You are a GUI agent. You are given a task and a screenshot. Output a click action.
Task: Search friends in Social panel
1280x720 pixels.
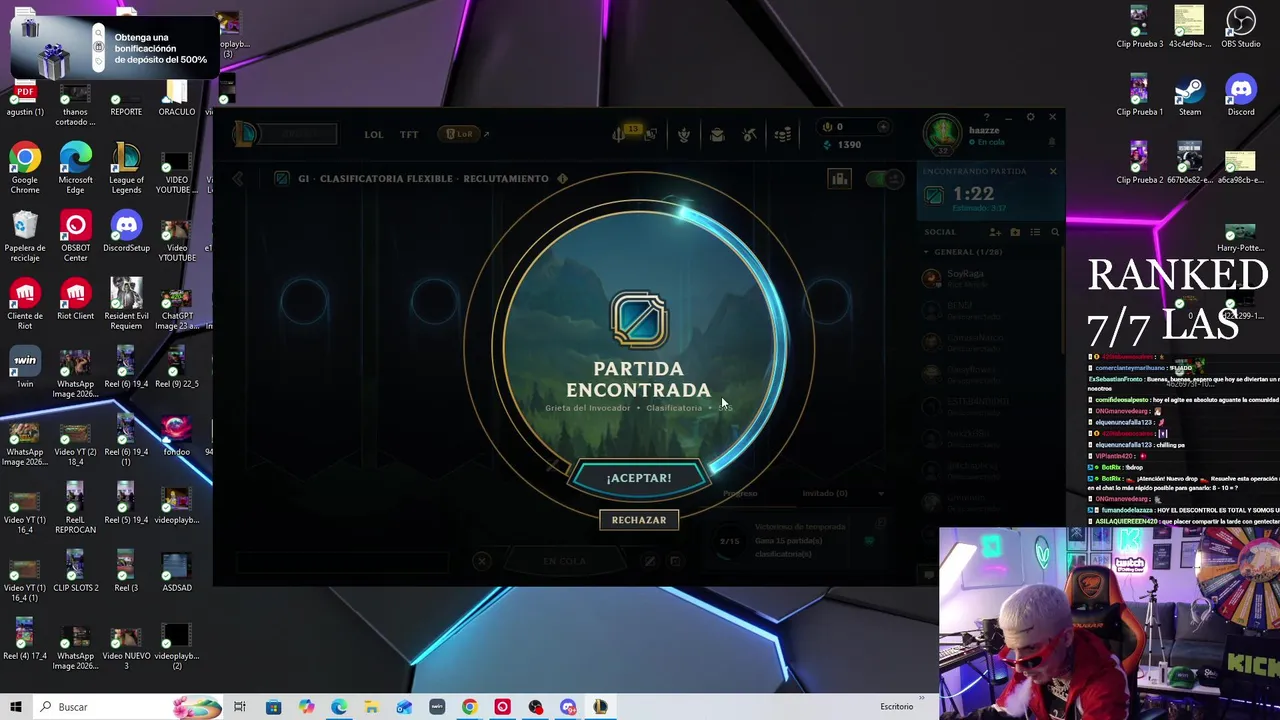1055,232
